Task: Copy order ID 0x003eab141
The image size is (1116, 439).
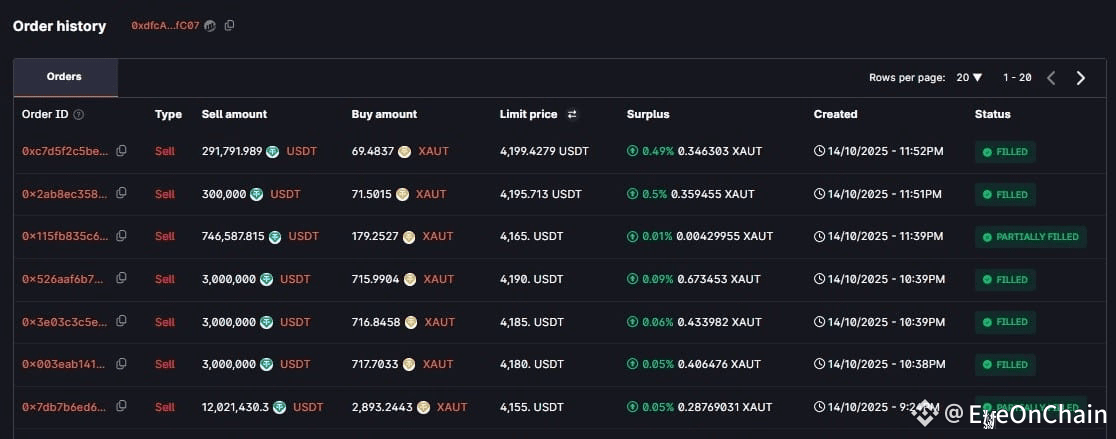Action: pos(121,365)
